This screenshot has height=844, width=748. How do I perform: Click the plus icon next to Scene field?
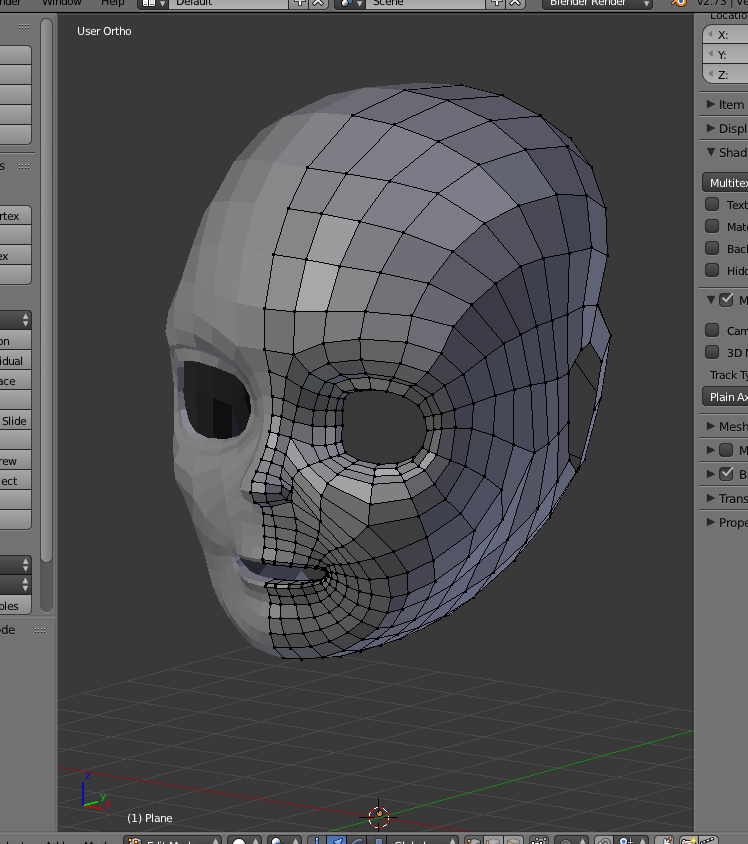point(497,3)
